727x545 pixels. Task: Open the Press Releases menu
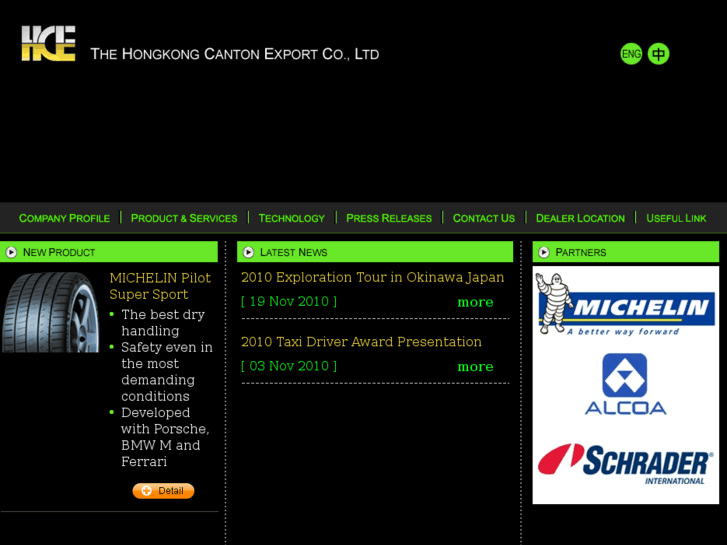click(389, 218)
